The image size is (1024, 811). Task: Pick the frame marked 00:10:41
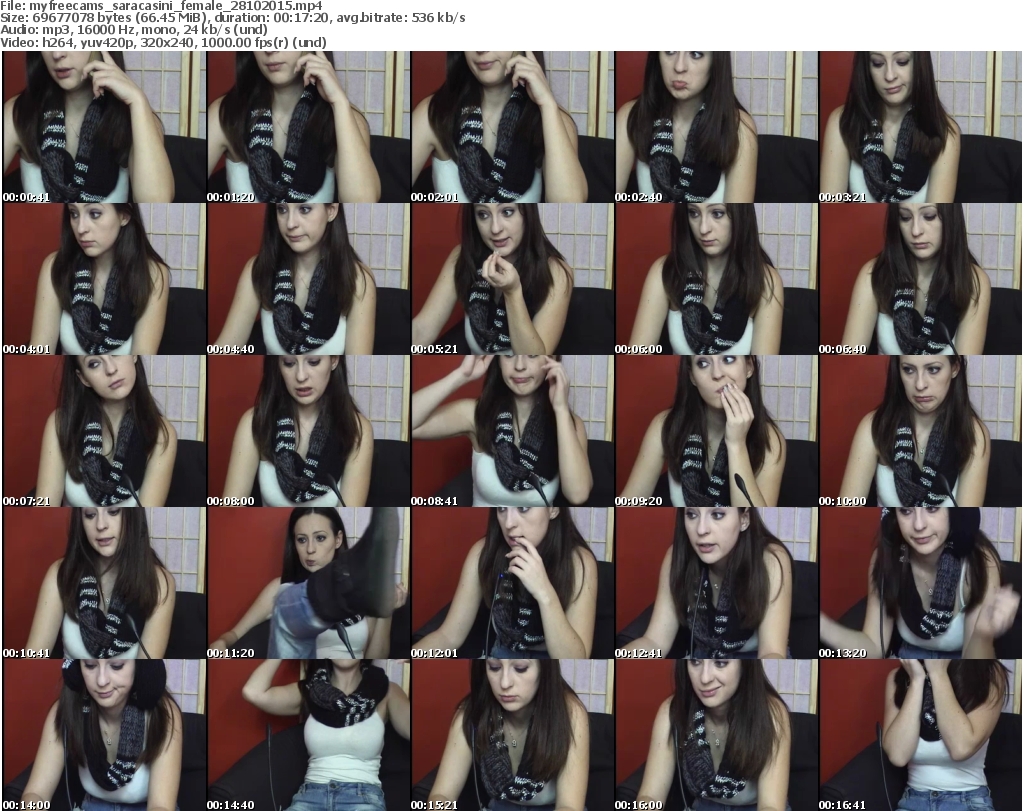[104, 584]
